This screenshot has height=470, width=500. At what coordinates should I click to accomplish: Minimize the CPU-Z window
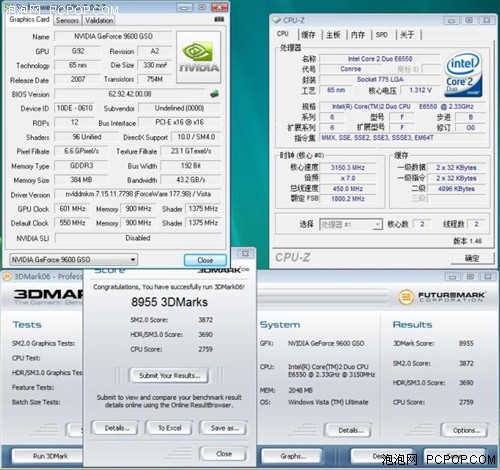[x=451, y=21]
